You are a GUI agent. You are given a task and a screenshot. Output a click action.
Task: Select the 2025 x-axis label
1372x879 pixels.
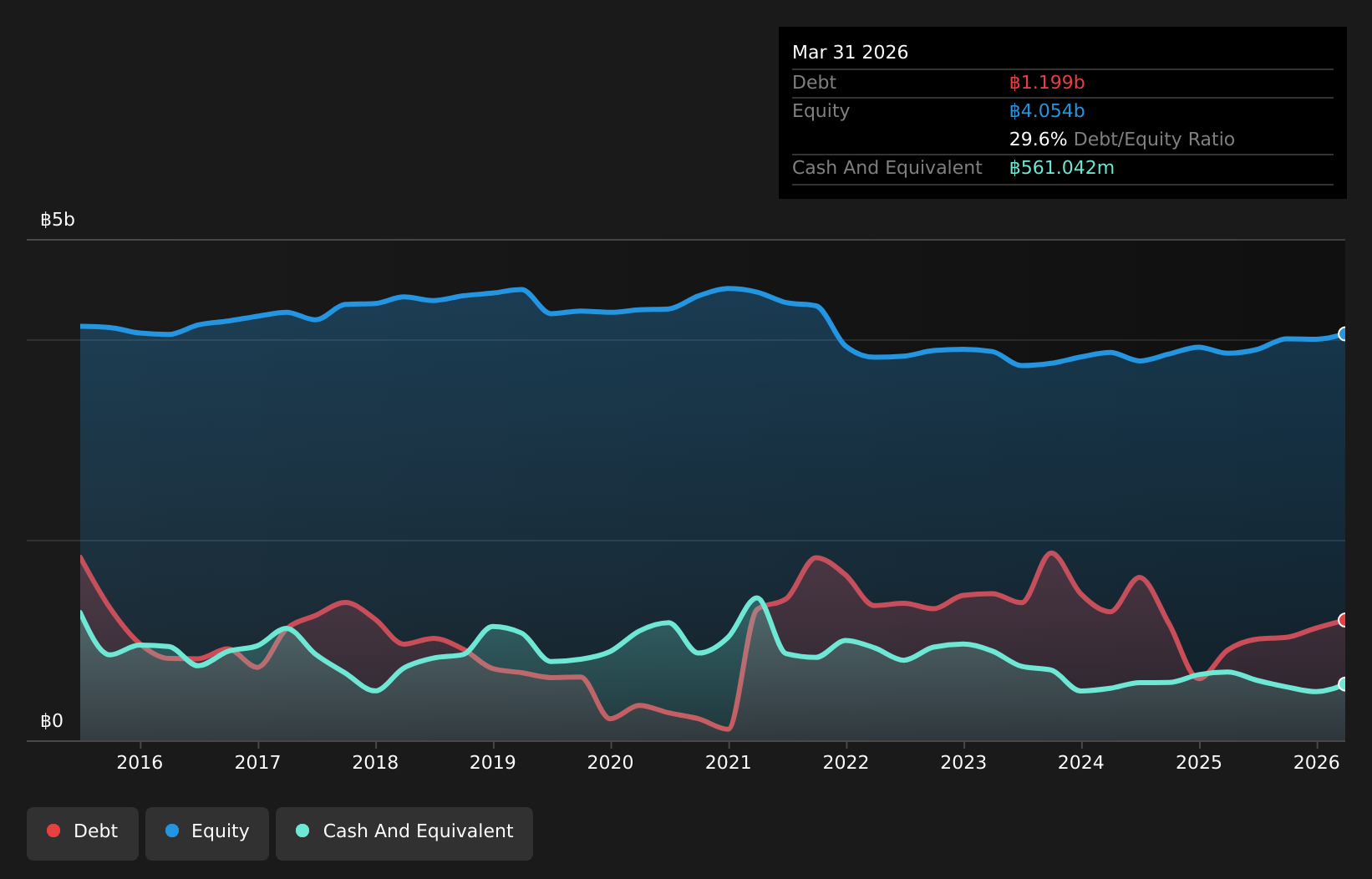coord(1199,762)
